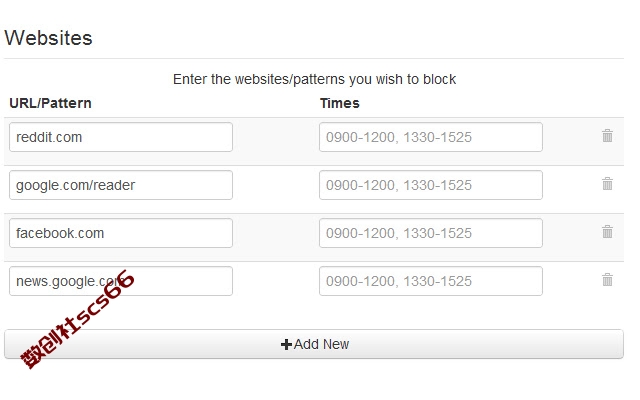Click trash icon for facebook.com row
This screenshot has height=400, width=640.
[607, 232]
